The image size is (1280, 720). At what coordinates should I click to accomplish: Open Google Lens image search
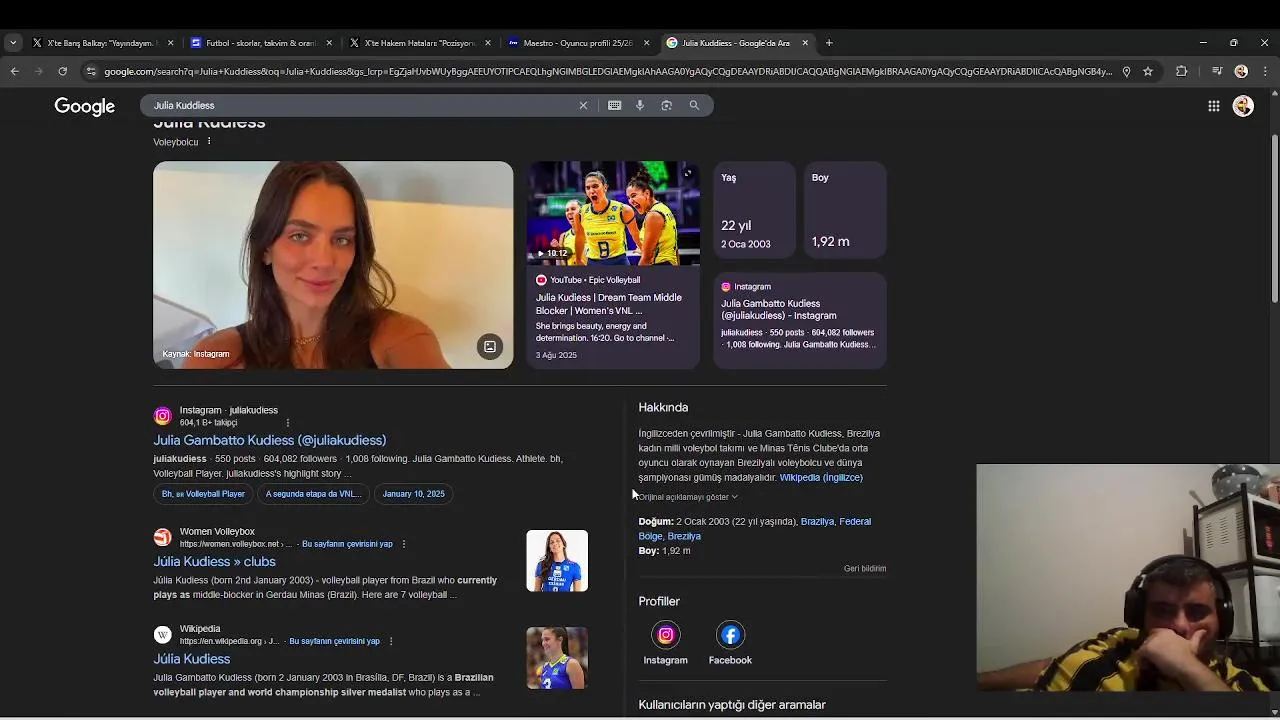666,105
